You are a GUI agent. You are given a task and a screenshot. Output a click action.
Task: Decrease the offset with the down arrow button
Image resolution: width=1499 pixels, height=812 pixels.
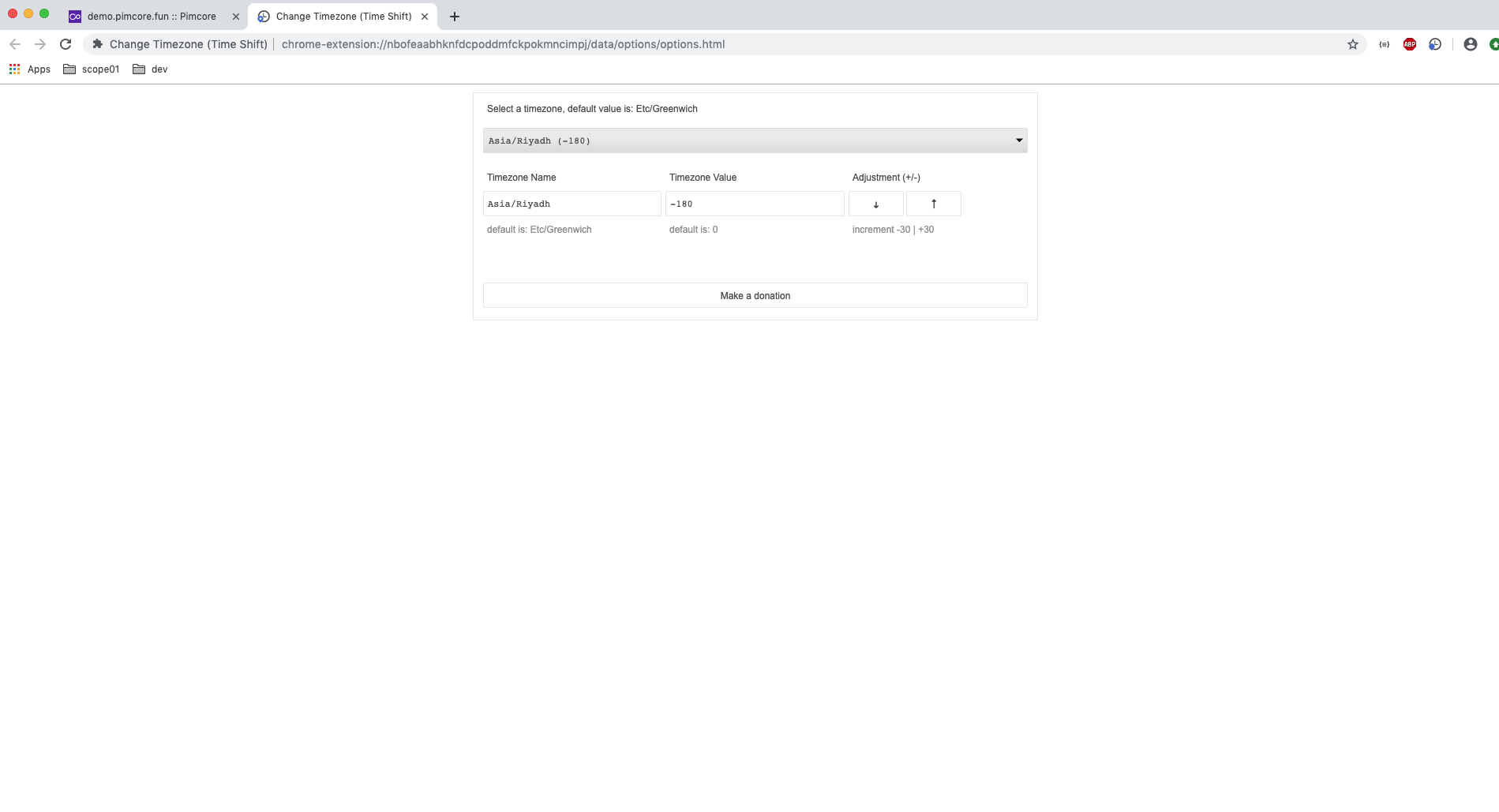click(876, 204)
